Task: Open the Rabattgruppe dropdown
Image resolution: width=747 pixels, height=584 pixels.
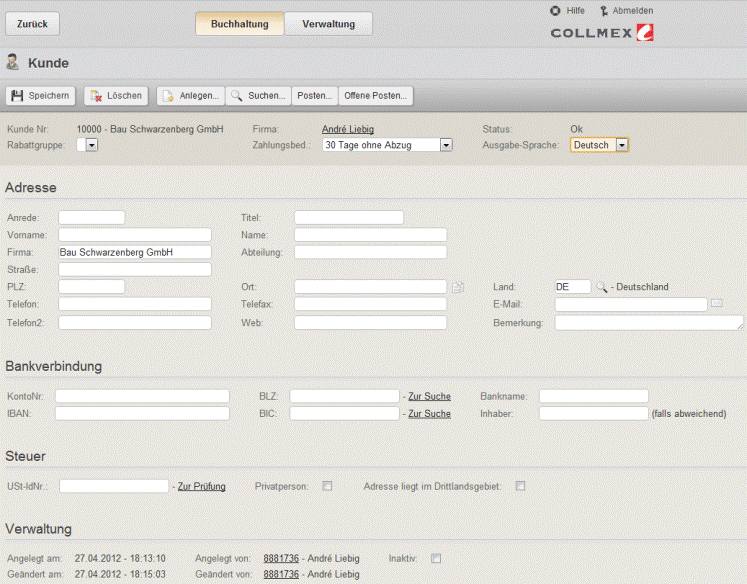Action: click(x=87, y=145)
